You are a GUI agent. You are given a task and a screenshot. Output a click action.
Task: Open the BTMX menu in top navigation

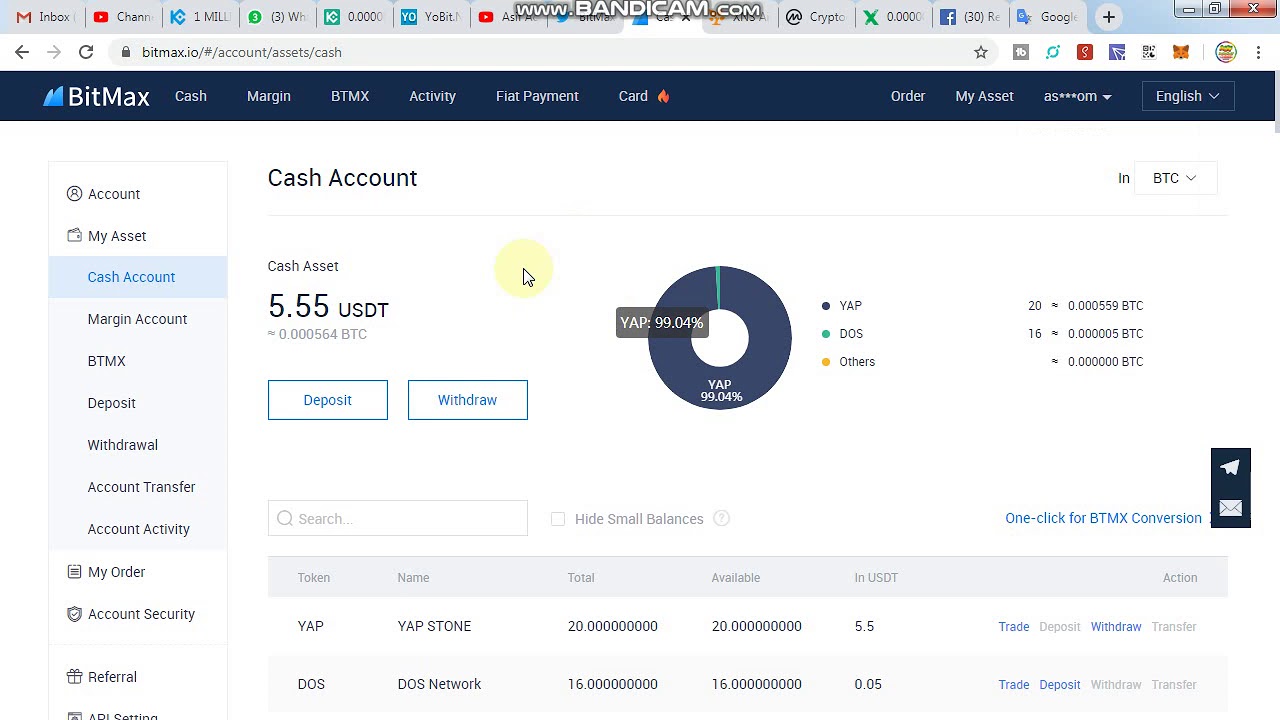tap(350, 96)
